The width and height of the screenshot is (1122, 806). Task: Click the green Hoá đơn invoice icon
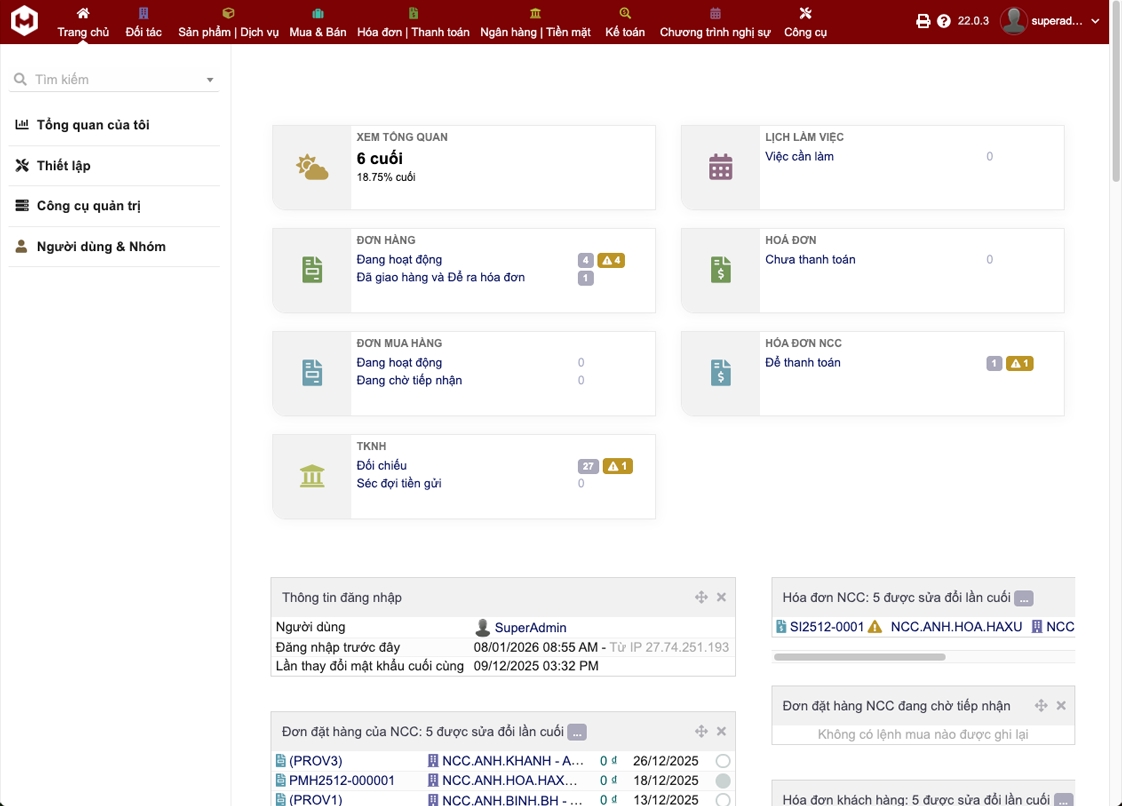721,270
